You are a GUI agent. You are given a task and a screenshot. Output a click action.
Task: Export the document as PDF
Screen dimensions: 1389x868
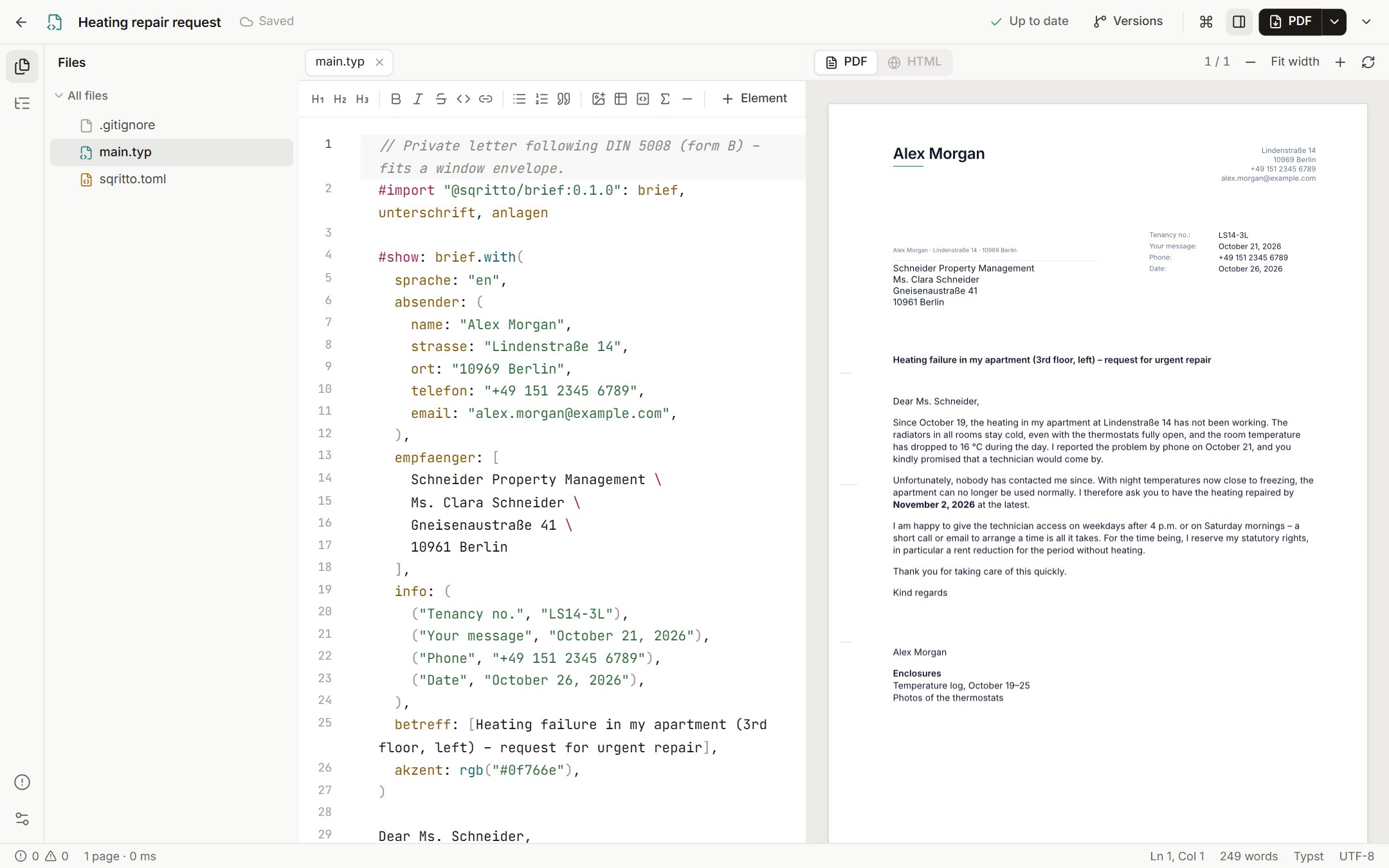point(1290,22)
